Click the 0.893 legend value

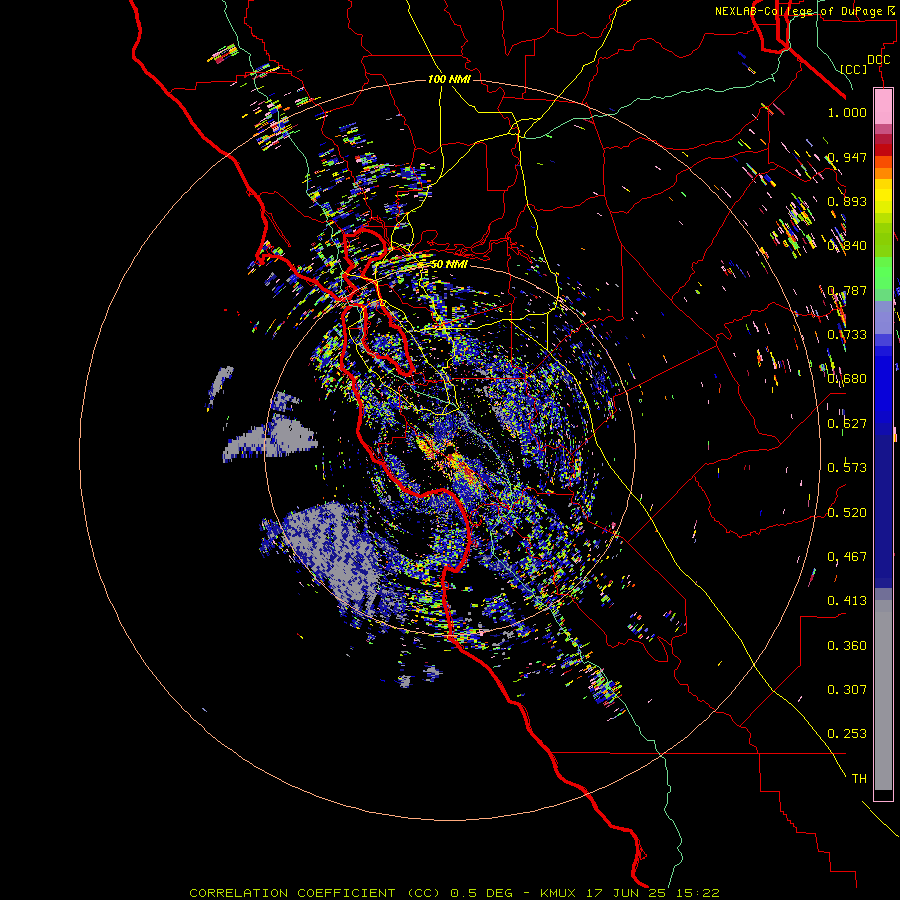click(x=847, y=201)
